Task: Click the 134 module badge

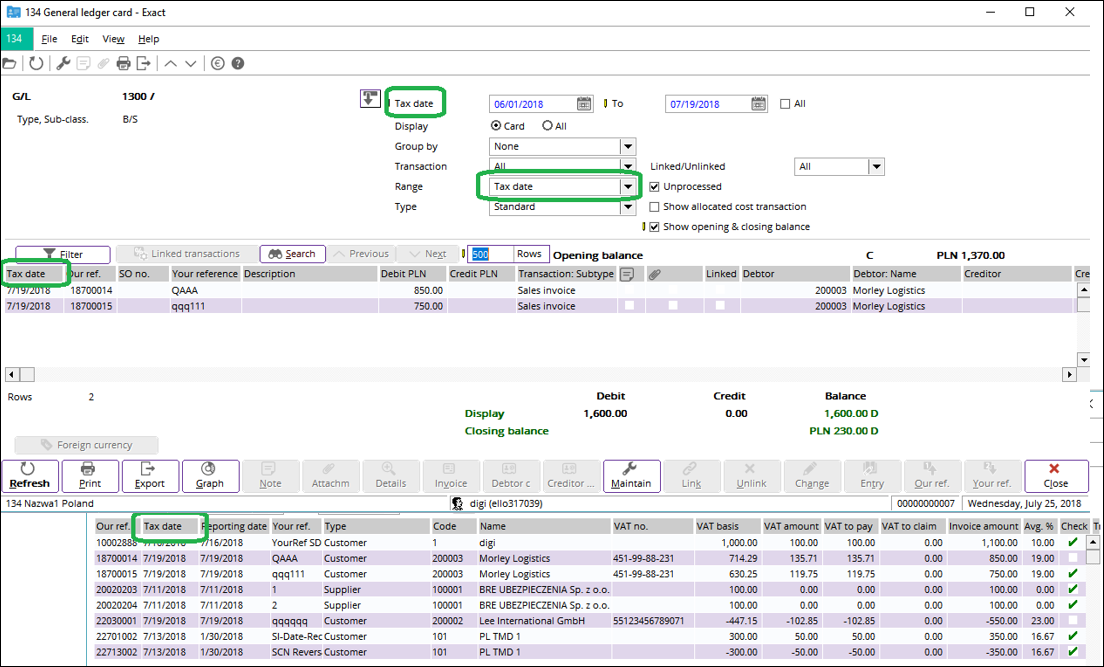Action: click(15, 39)
